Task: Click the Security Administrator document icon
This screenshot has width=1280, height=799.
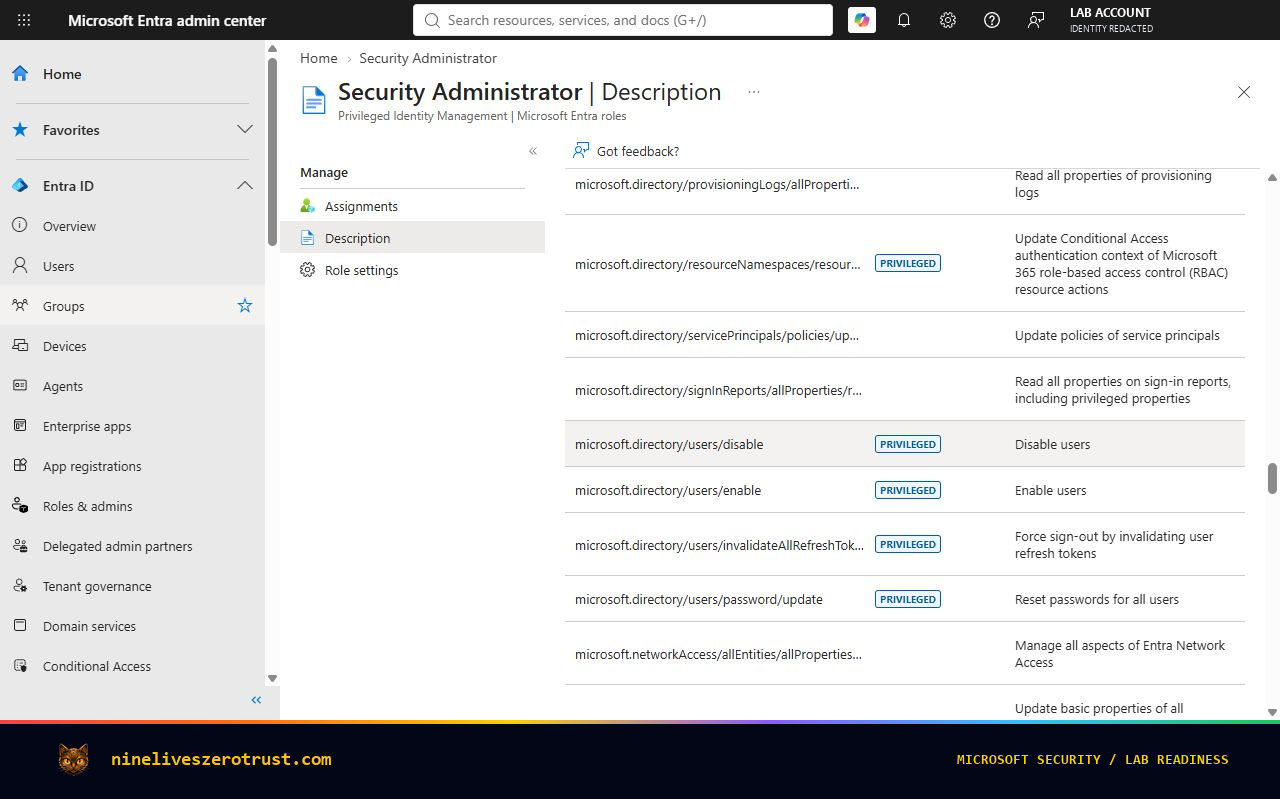Action: (314, 100)
